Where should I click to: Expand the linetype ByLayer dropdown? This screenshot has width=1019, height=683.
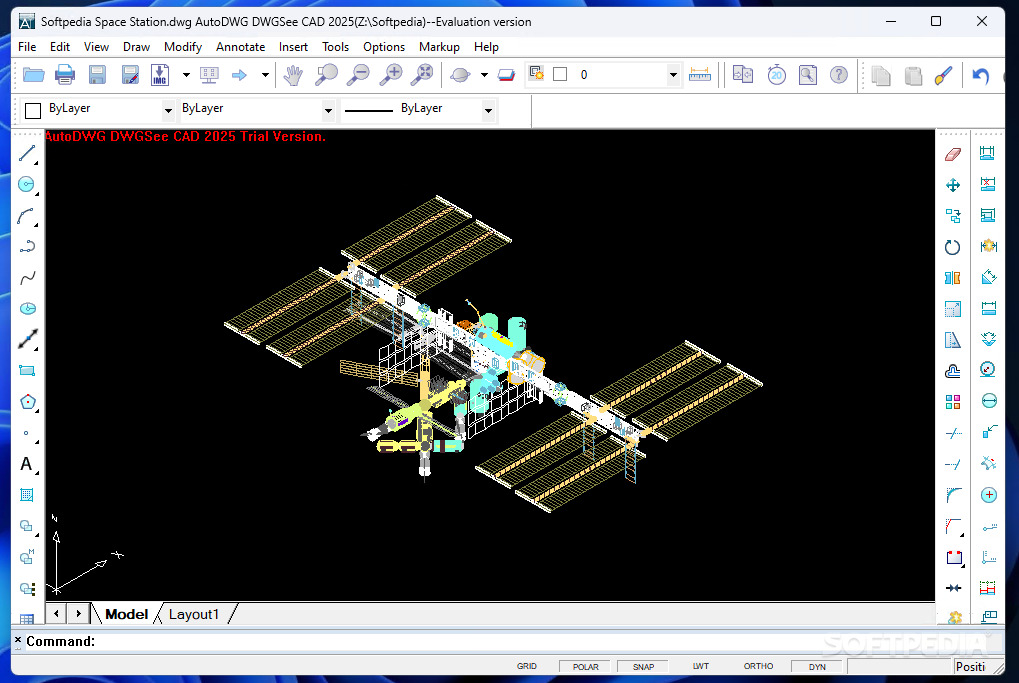point(487,111)
